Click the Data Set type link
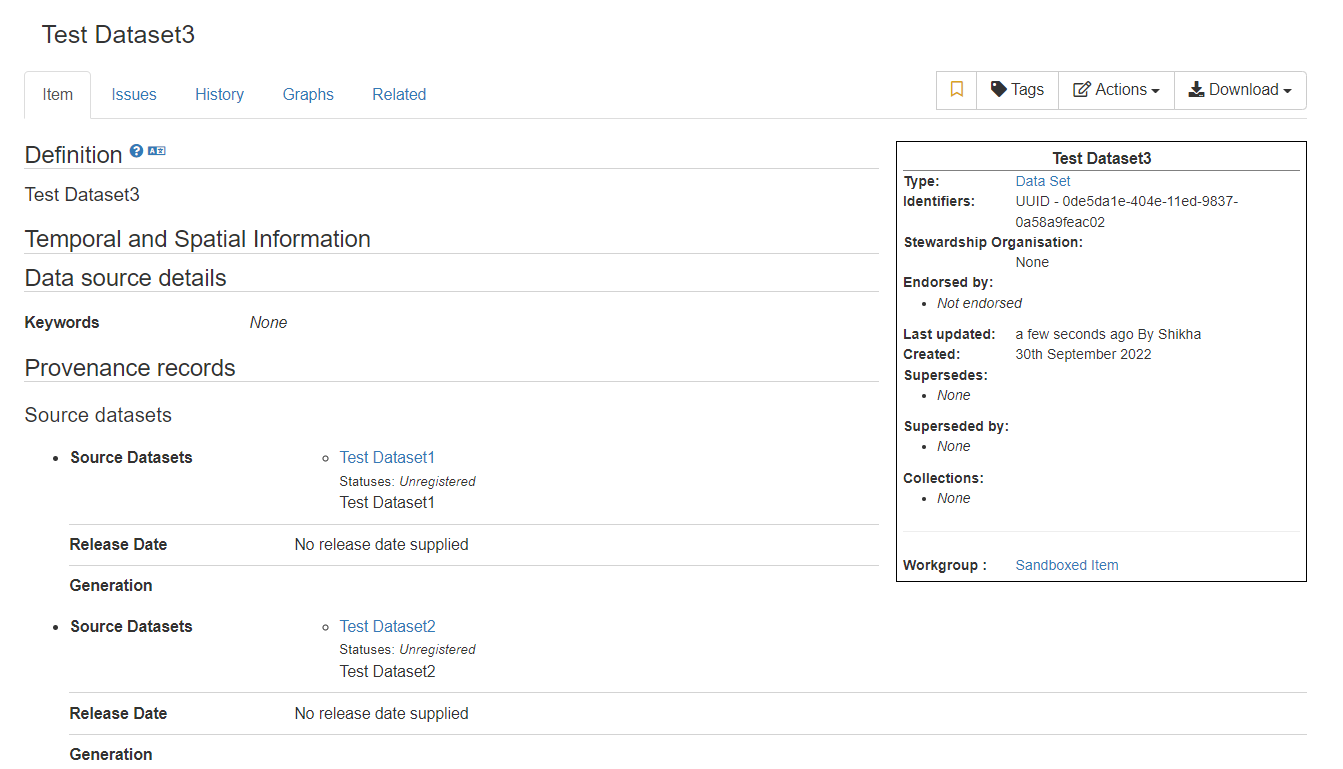 tap(1043, 181)
